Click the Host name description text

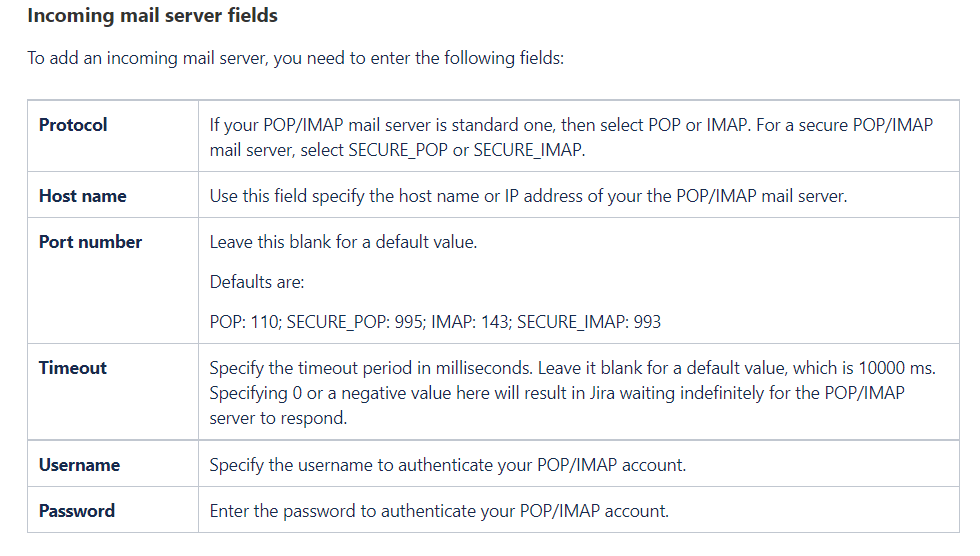528,196
